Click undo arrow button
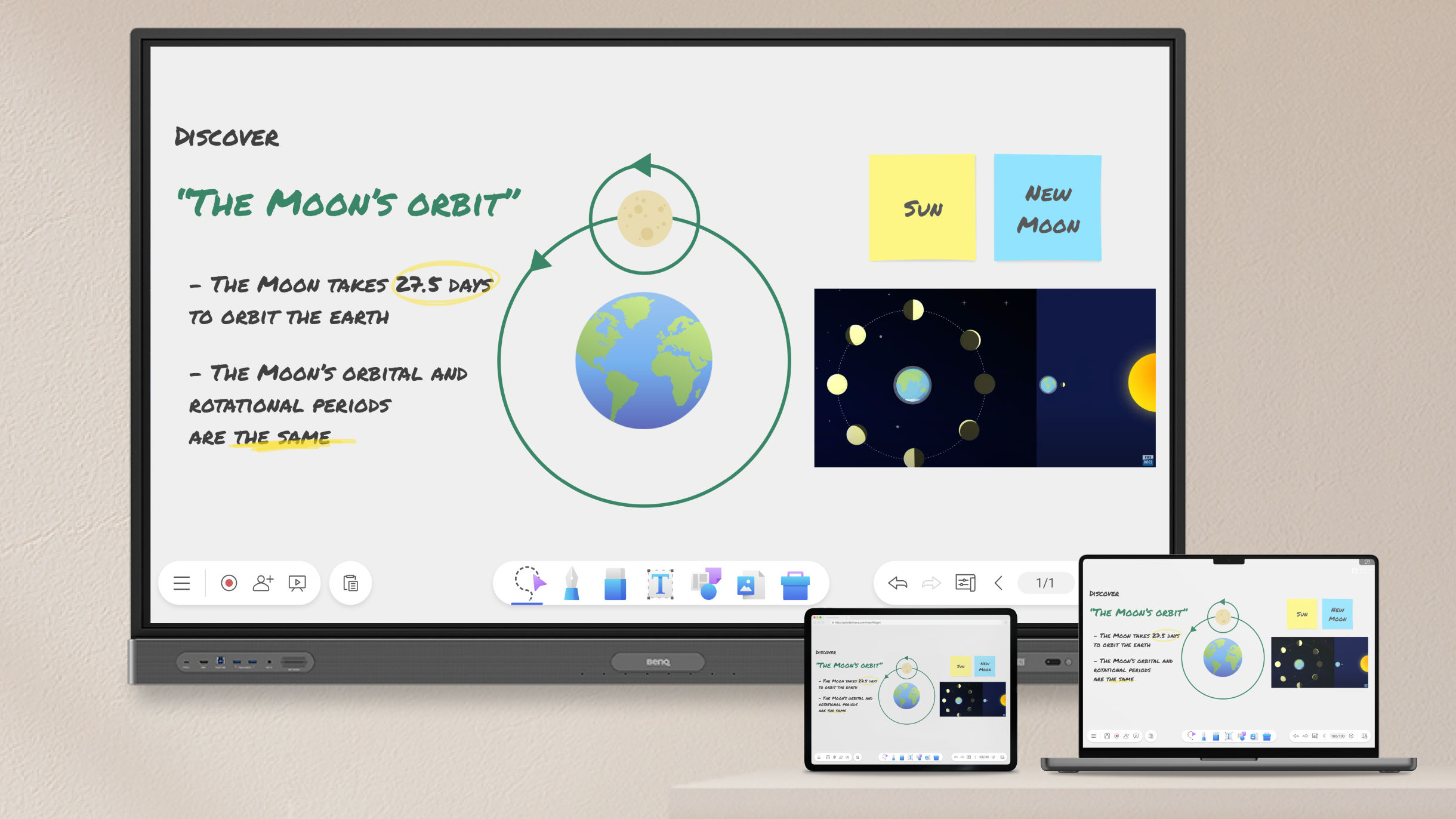This screenshot has height=819, width=1456. [898, 583]
